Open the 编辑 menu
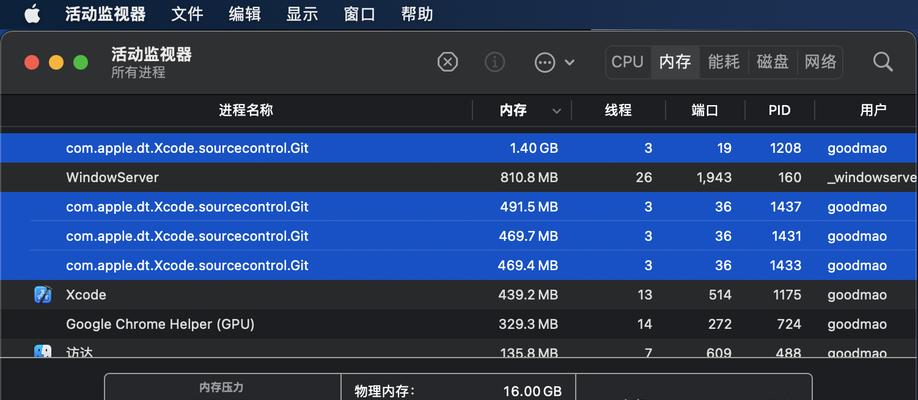 coord(245,14)
